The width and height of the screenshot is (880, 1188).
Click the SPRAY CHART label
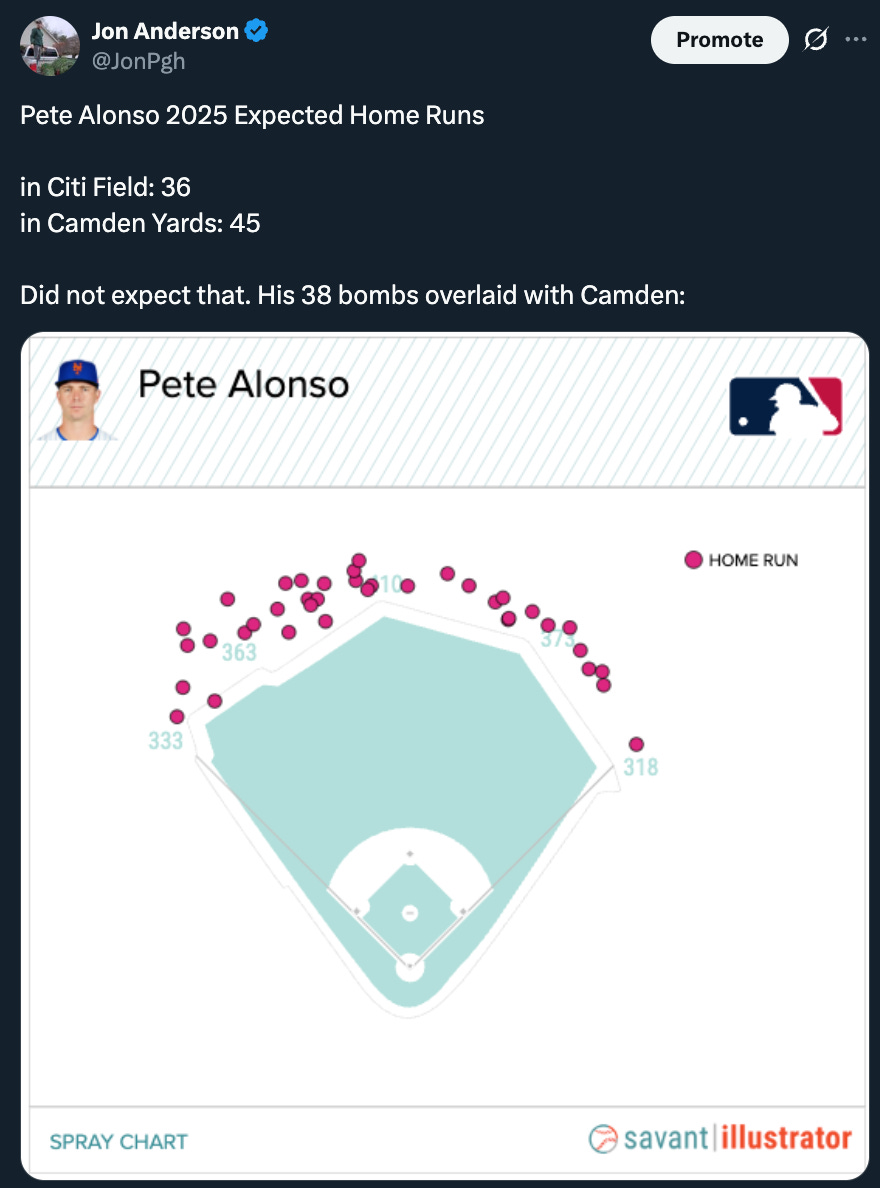click(x=118, y=1142)
